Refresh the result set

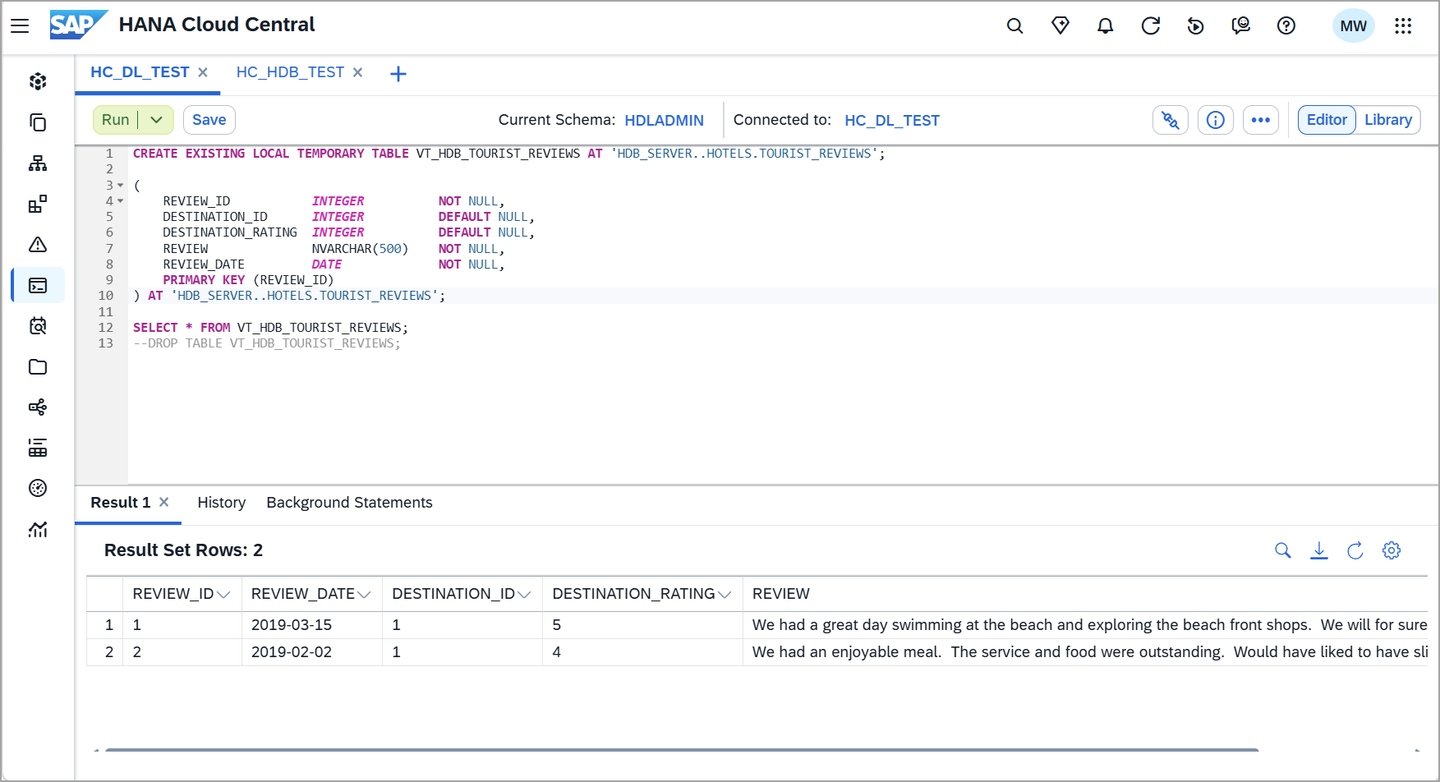[x=1355, y=550]
